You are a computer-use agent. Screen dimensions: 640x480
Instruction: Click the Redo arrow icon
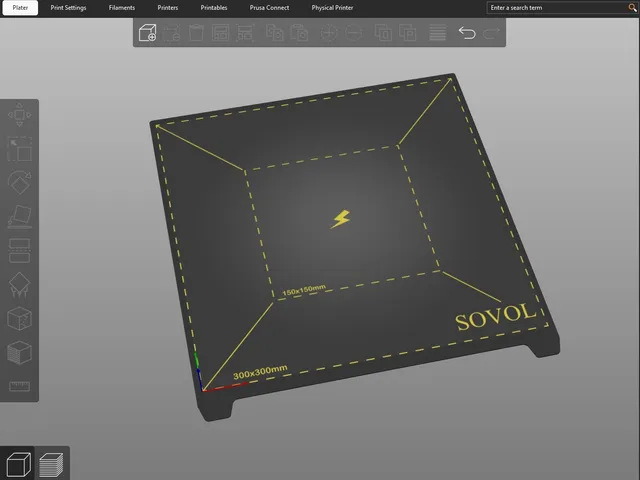coord(491,33)
